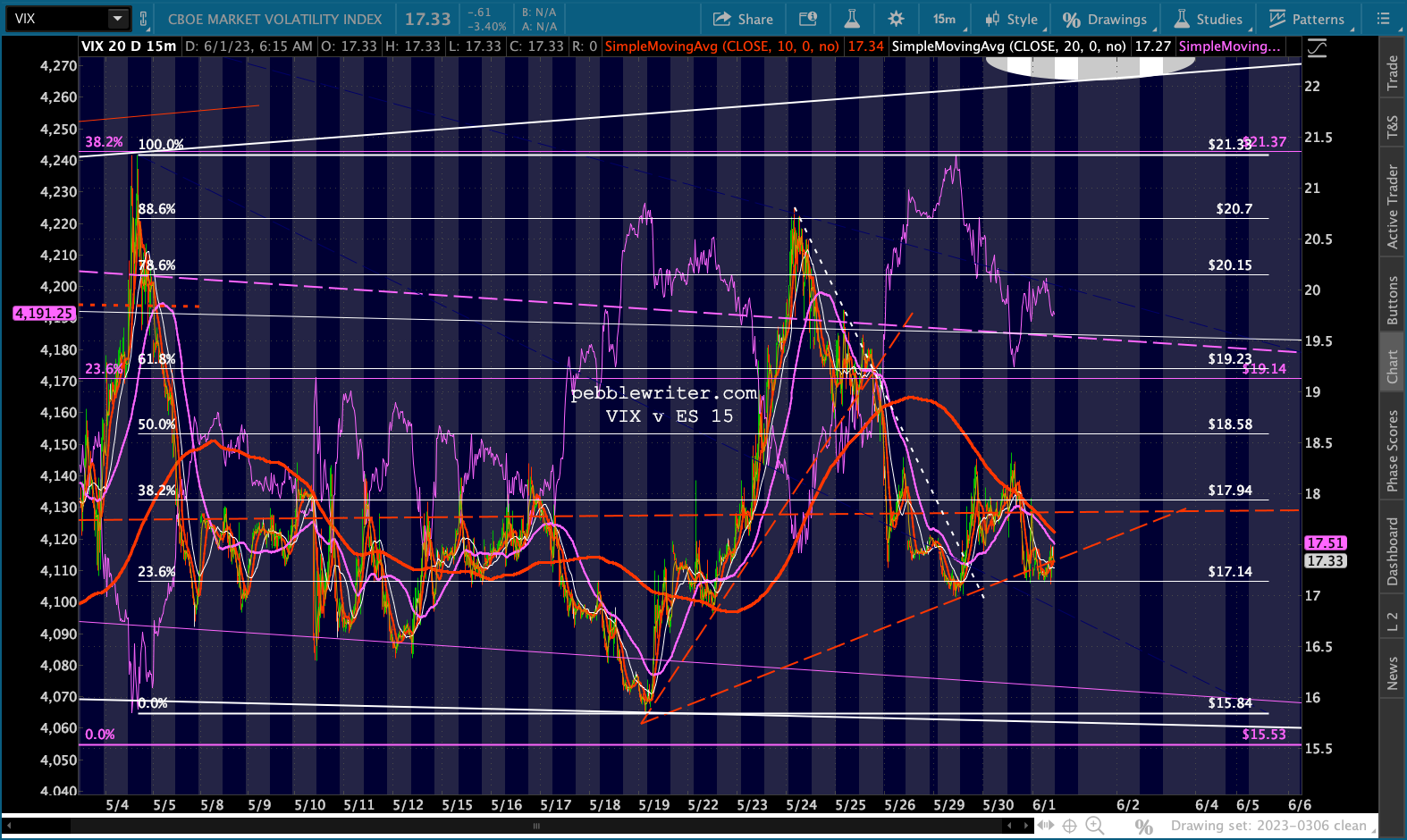Open the Drawings menu
This screenshot has height=840, width=1407.
point(1105,19)
